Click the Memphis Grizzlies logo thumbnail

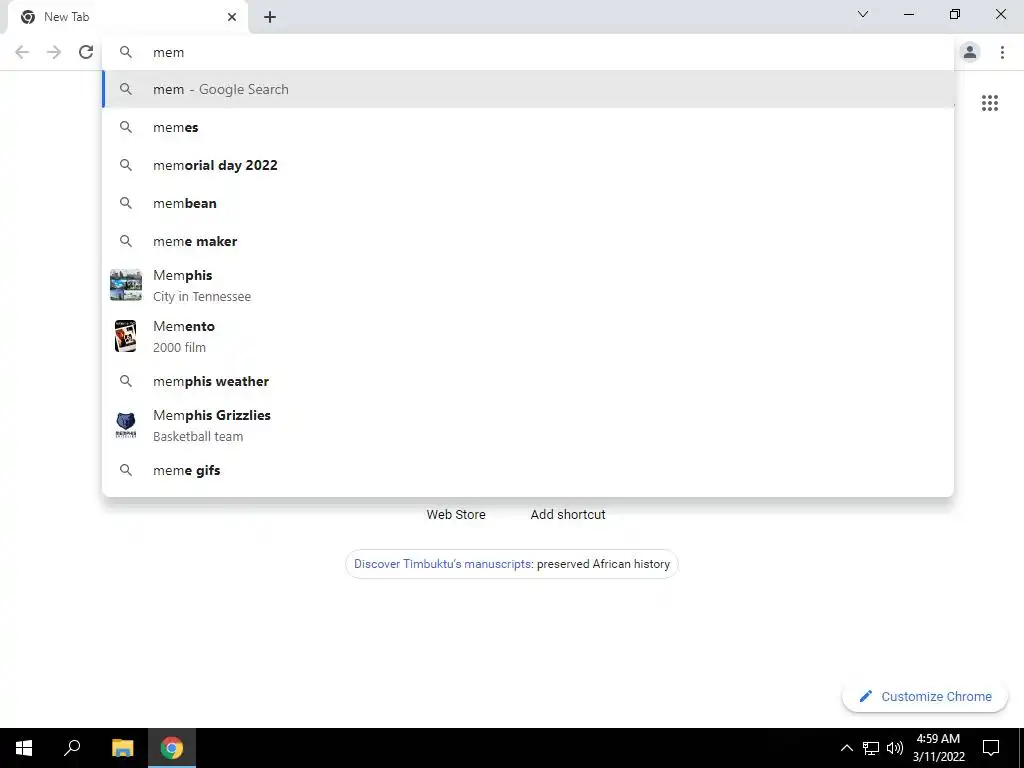click(126, 425)
